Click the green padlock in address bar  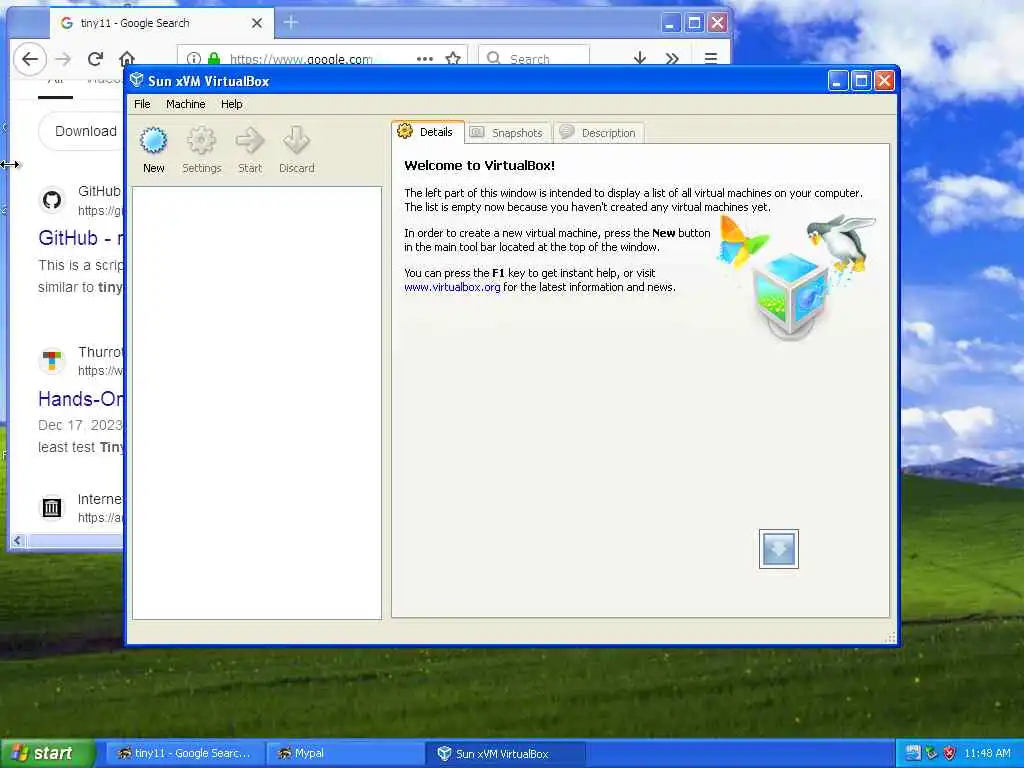click(x=214, y=59)
